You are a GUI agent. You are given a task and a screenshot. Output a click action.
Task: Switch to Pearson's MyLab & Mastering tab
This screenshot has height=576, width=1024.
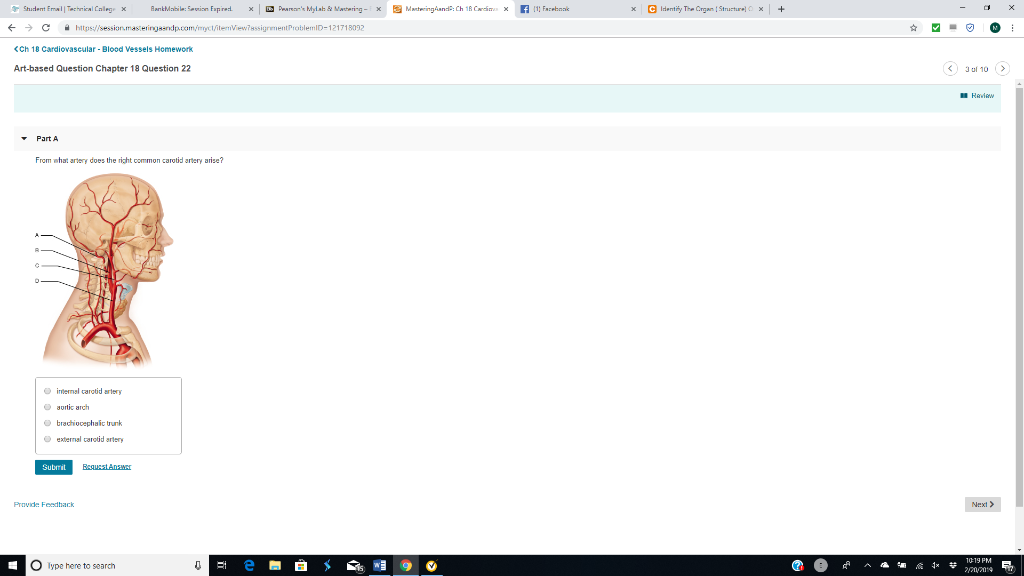[x=322, y=9]
